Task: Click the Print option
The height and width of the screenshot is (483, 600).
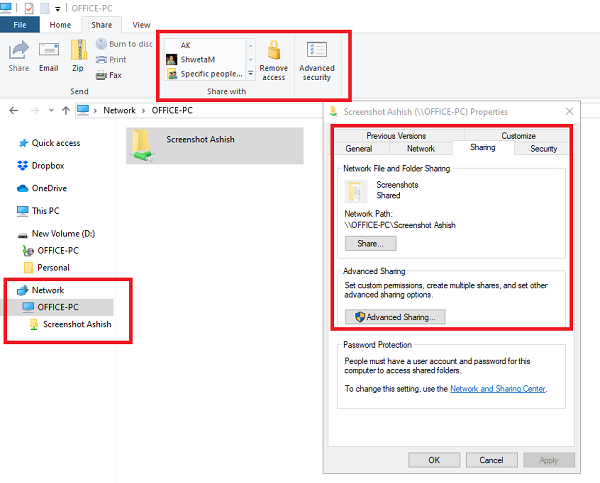Action: (111, 59)
